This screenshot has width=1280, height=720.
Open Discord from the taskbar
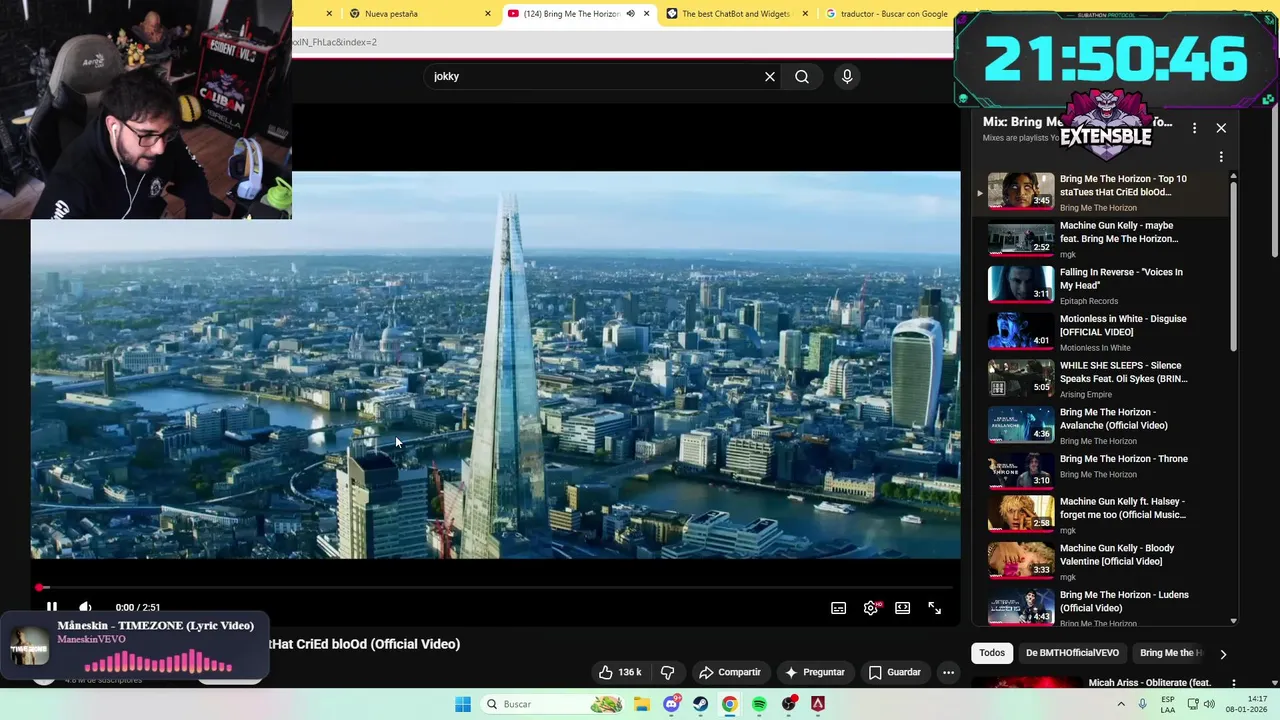[x=672, y=704]
